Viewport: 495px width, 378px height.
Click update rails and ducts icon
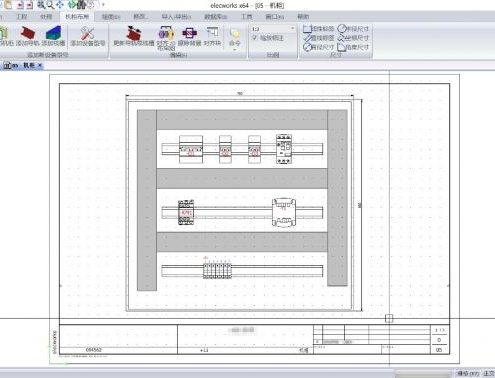tap(134, 33)
